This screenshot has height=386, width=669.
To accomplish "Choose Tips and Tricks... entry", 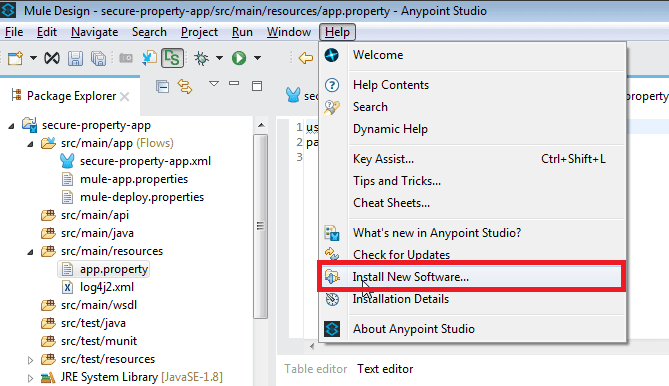I will pyautogui.click(x=472, y=181).
